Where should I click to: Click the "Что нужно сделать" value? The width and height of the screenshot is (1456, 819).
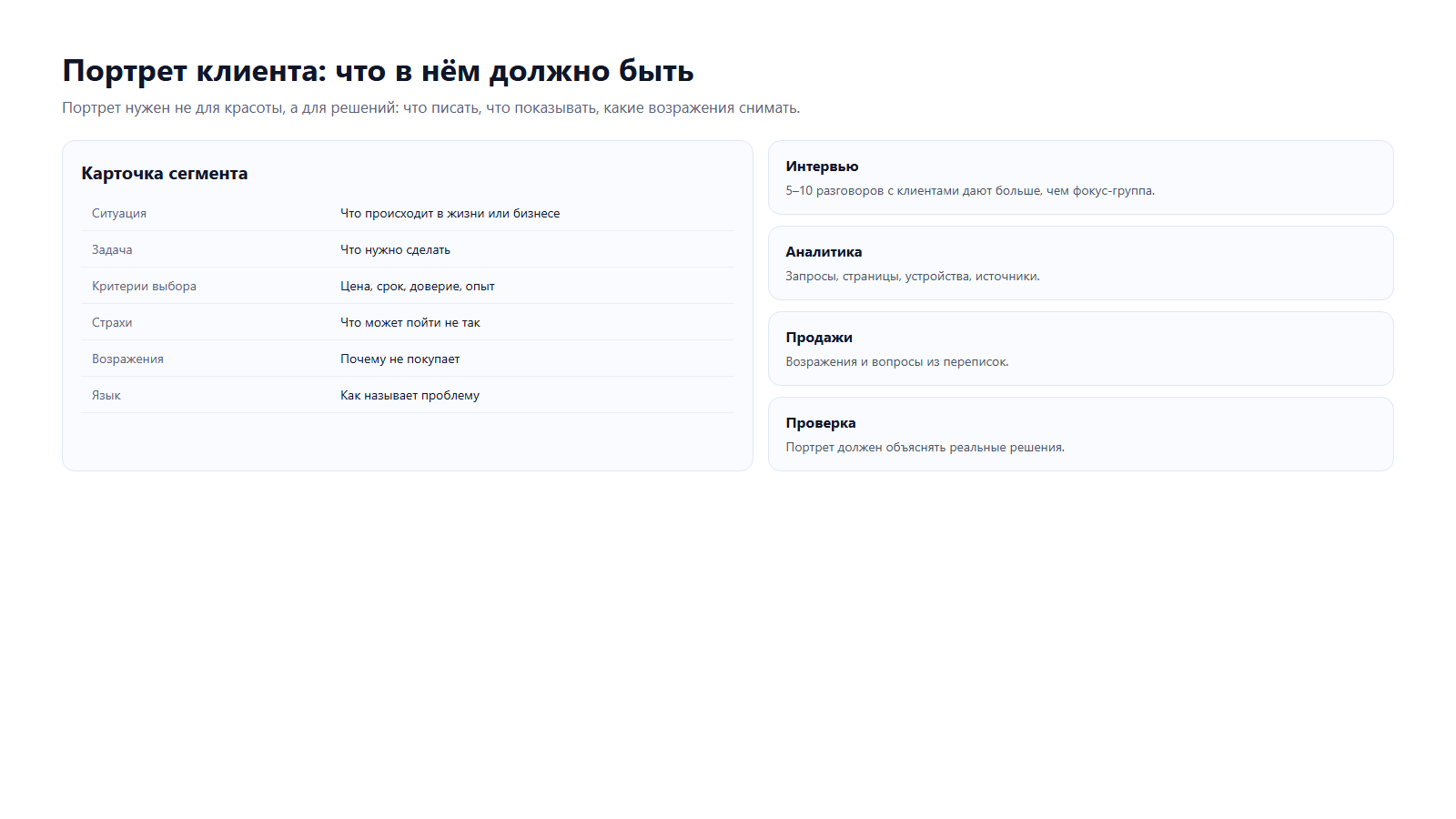click(x=395, y=249)
